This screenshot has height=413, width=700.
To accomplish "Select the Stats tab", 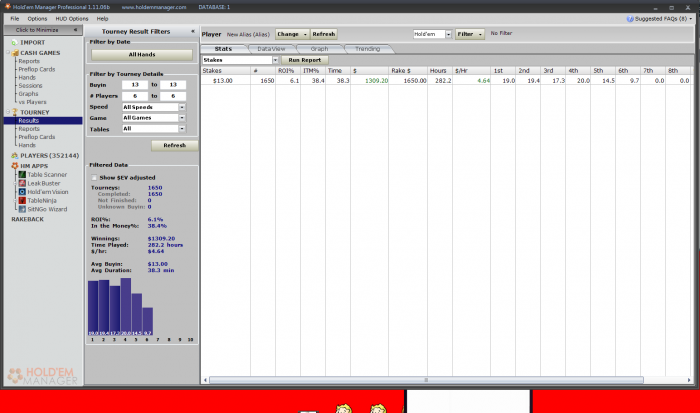I will tap(223, 49).
